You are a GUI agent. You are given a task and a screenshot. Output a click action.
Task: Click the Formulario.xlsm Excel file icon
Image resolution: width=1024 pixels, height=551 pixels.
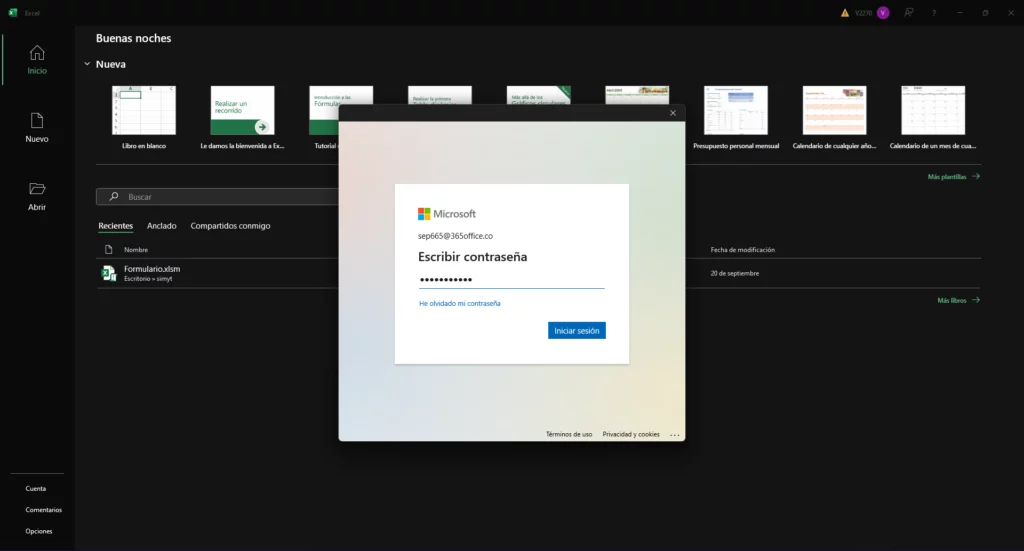pos(109,273)
